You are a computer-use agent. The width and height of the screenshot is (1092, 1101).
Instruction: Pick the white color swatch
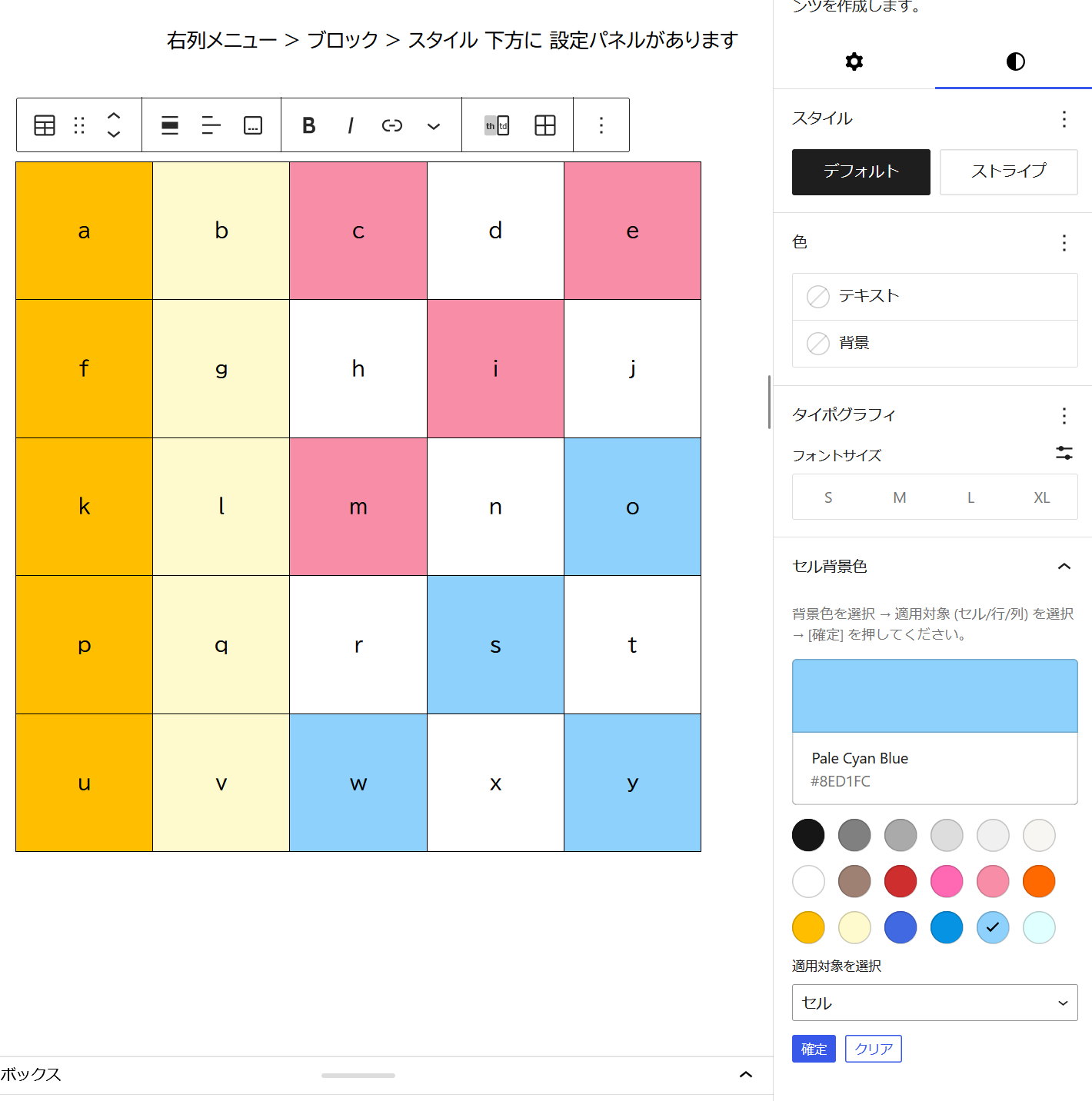[x=808, y=881]
